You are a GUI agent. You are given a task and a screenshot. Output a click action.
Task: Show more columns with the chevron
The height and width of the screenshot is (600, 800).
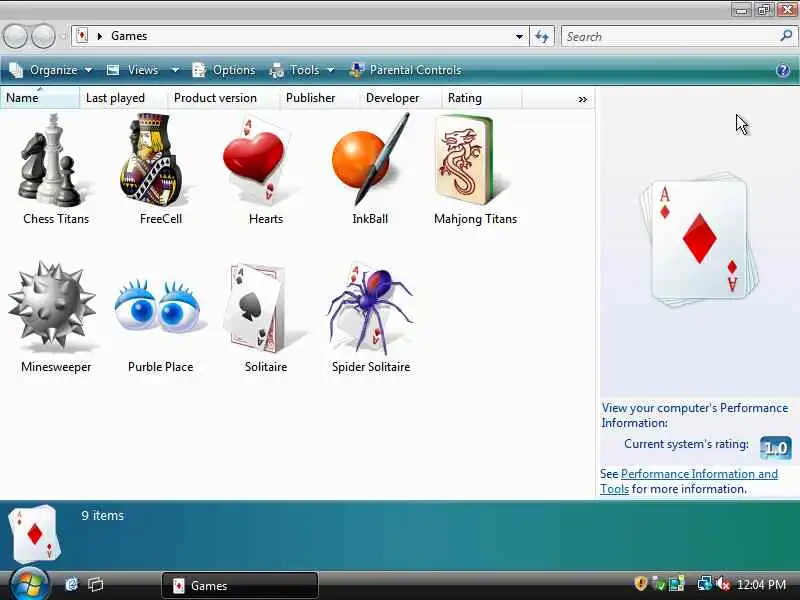583,99
